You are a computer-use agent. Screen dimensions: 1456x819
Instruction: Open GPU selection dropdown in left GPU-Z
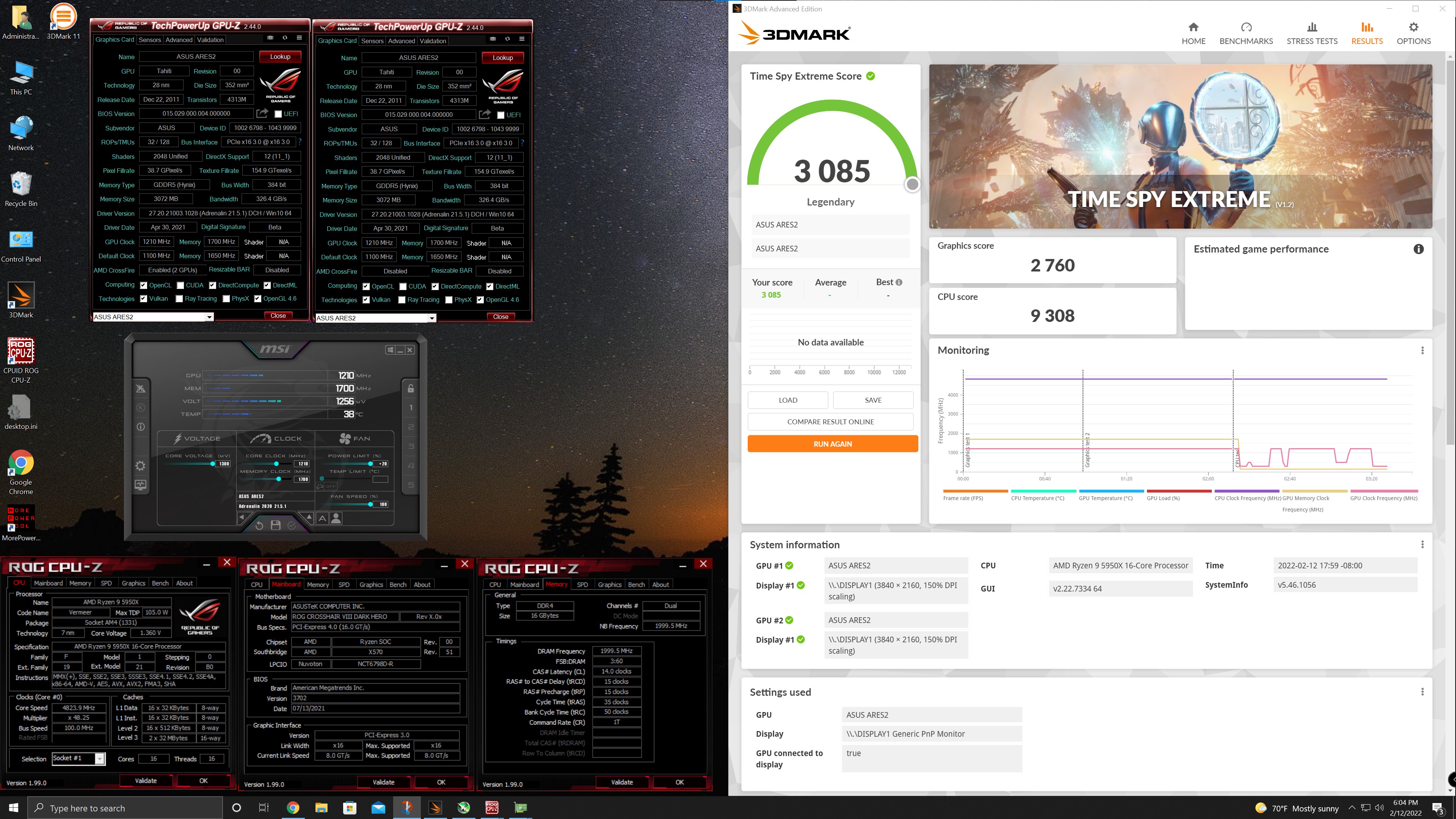[209, 317]
